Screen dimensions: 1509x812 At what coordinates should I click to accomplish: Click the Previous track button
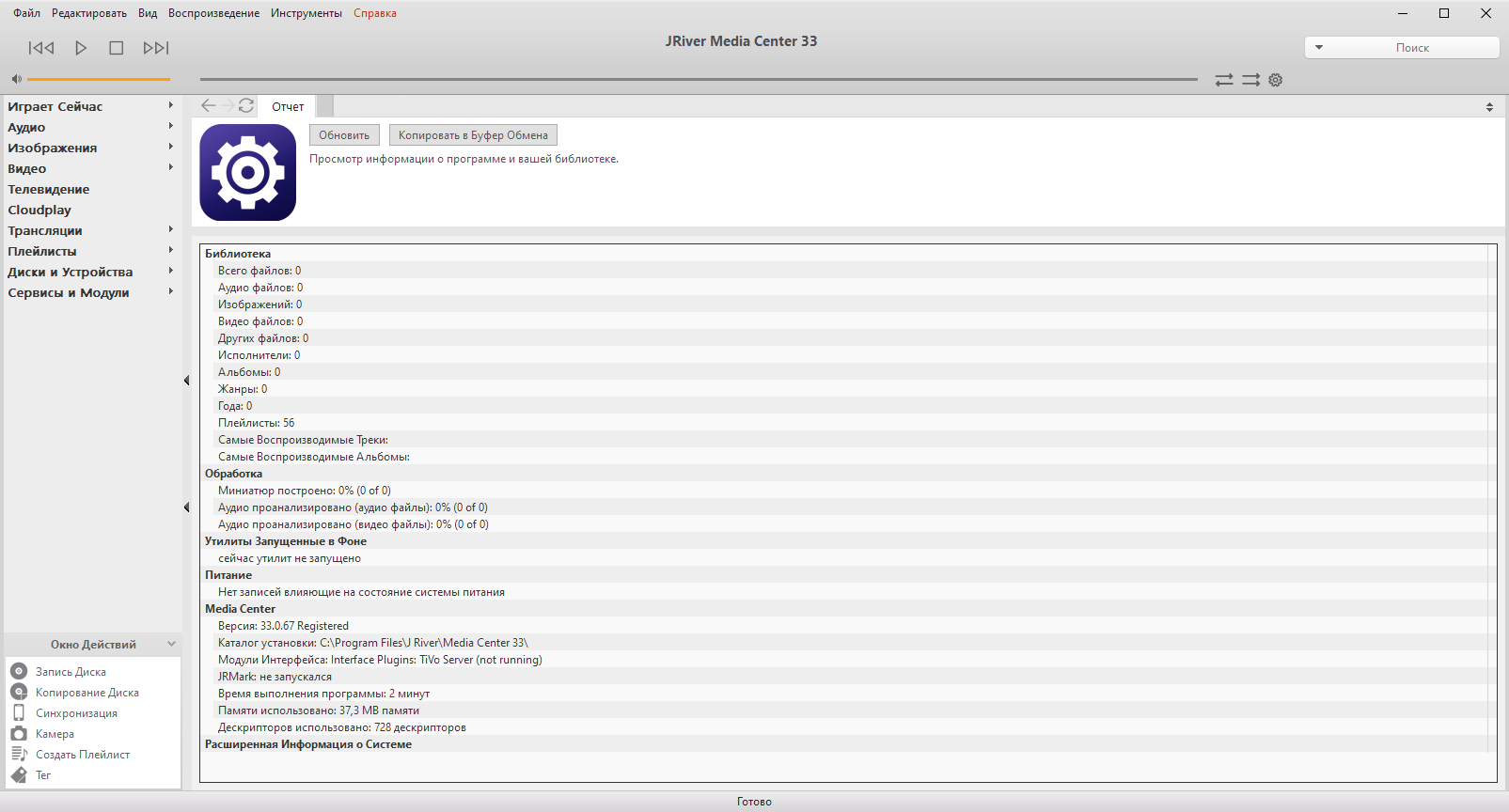[41, 48]
